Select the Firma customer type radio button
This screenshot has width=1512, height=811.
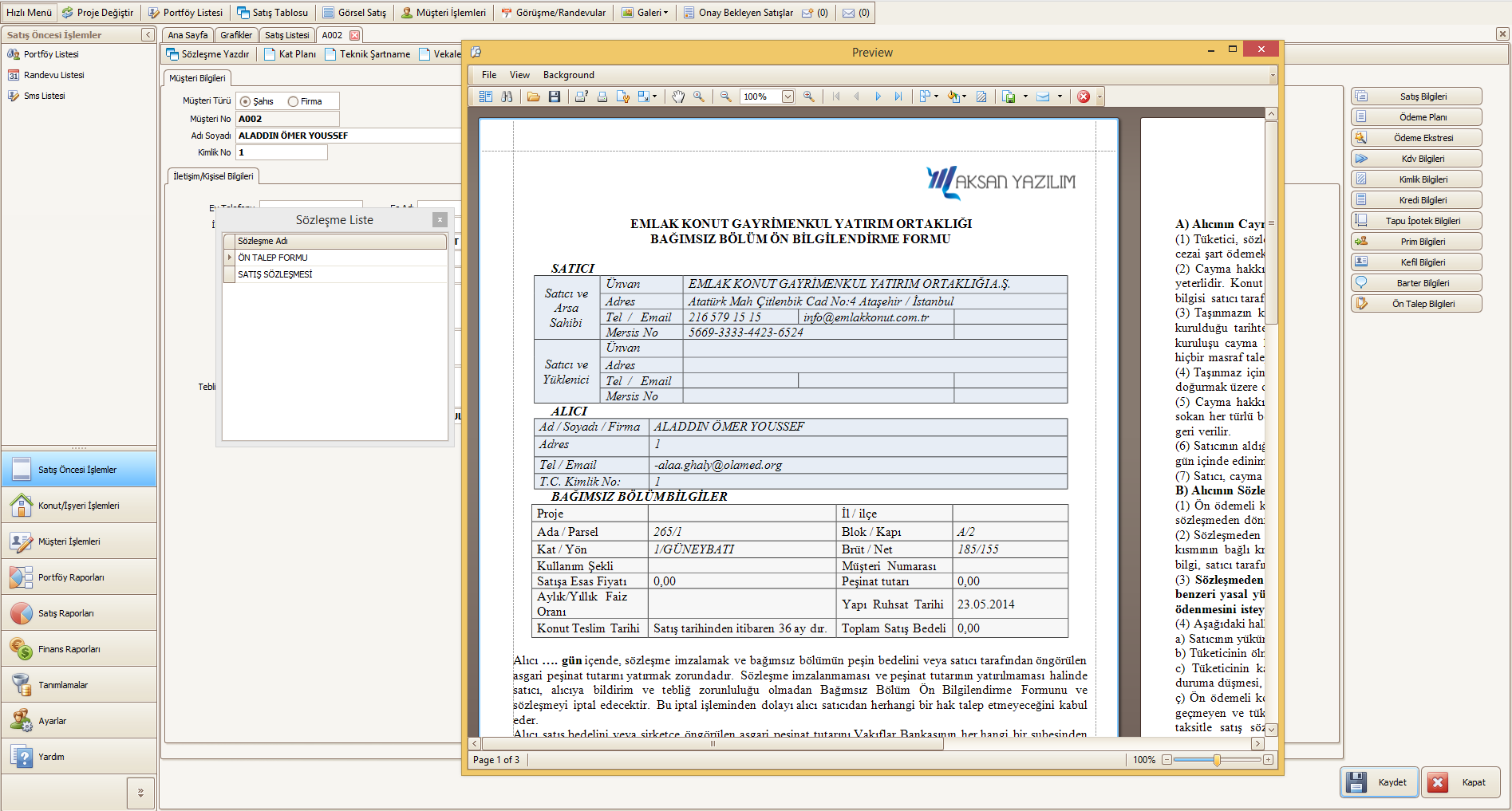coord(293,101)
